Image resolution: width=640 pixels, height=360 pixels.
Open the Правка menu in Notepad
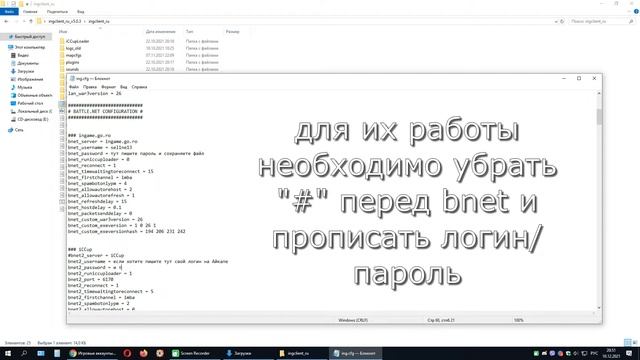[x=90, y=87]
